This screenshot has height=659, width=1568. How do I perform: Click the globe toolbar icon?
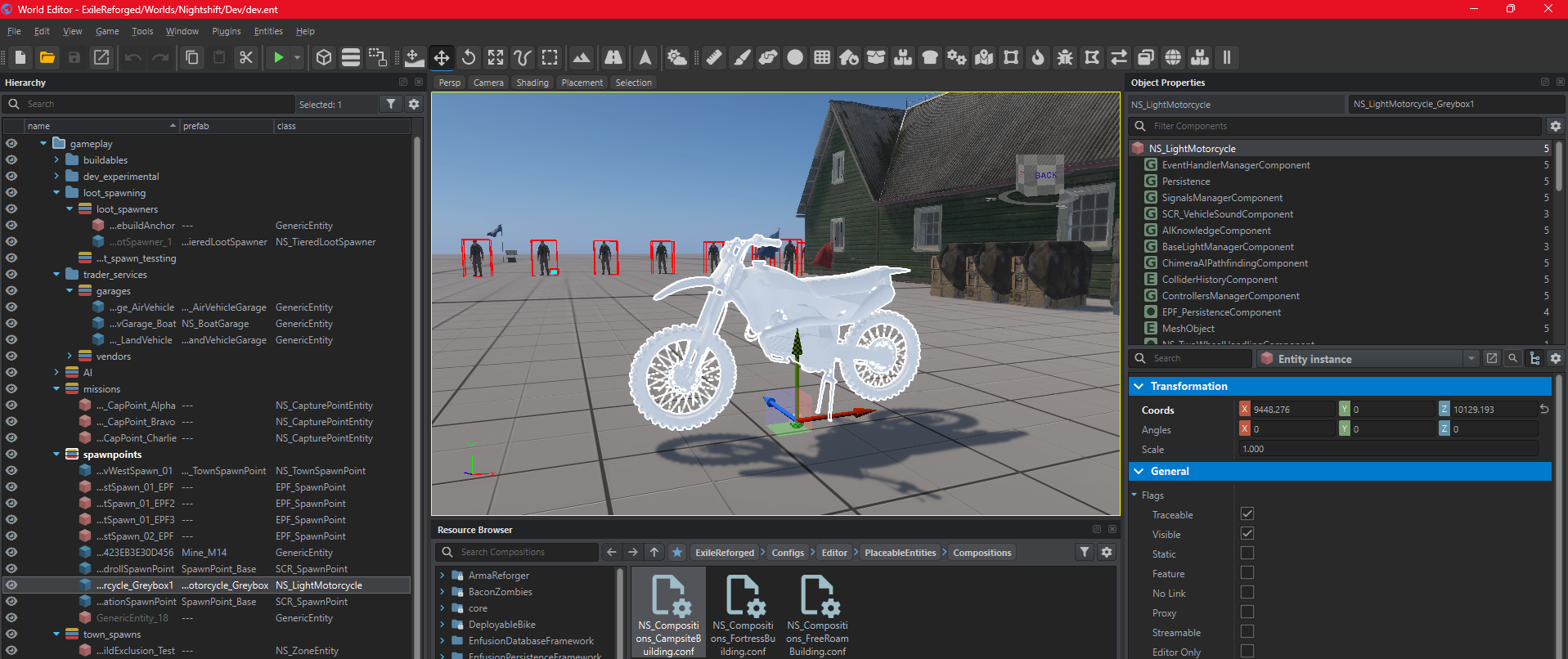point(1173,57)
